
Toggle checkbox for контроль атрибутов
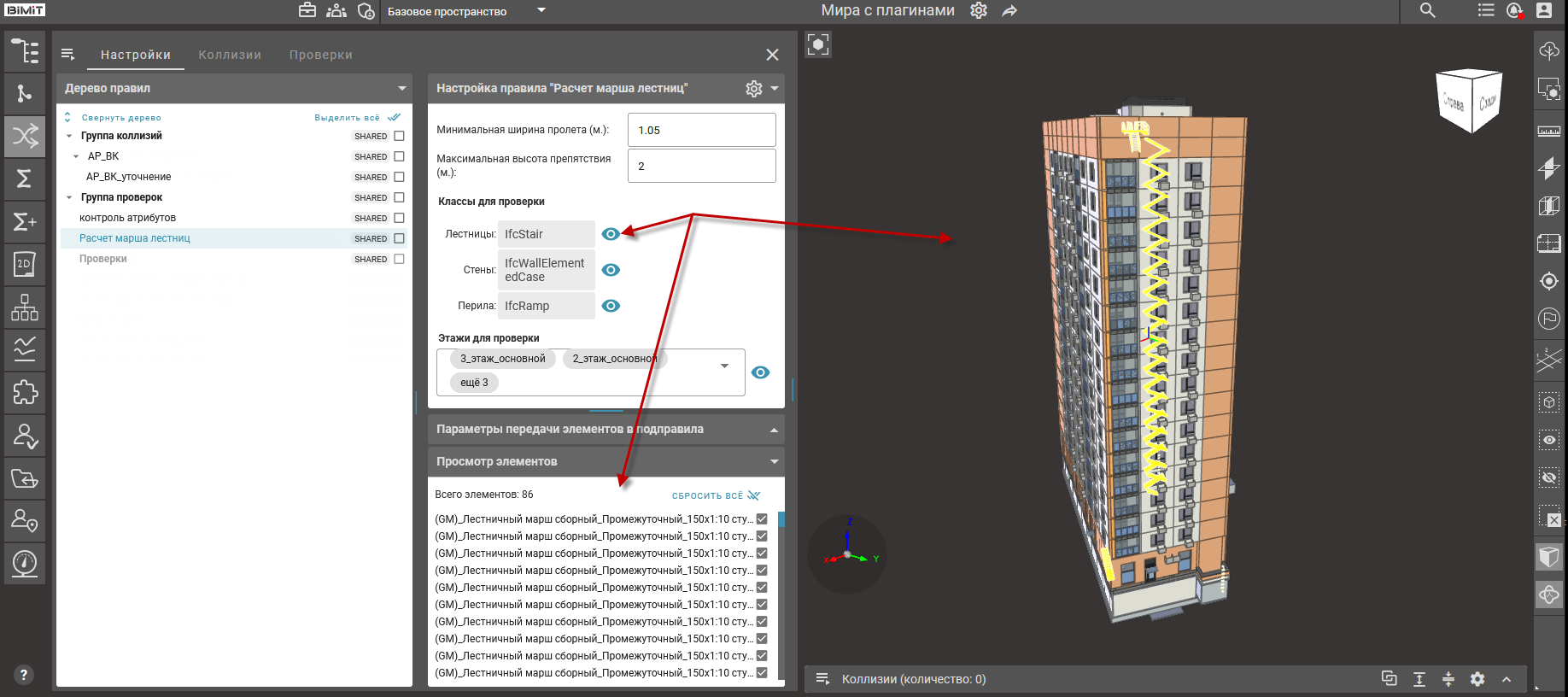coord(399,218)
